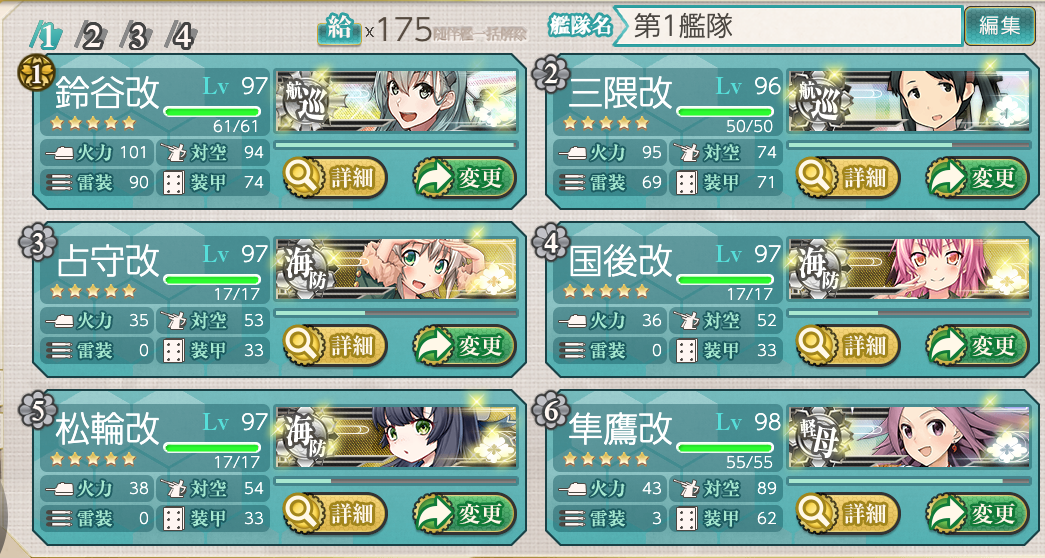Click the 給 resupply icon
The image size is (1045, 558).
[339, 30]
